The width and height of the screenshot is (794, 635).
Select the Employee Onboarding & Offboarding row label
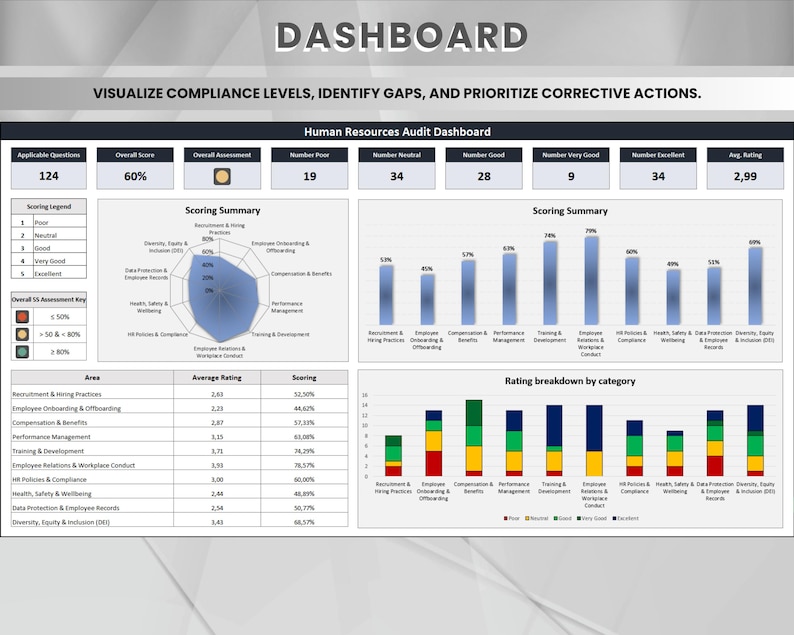pyautogui.click(x=66, y=408)
